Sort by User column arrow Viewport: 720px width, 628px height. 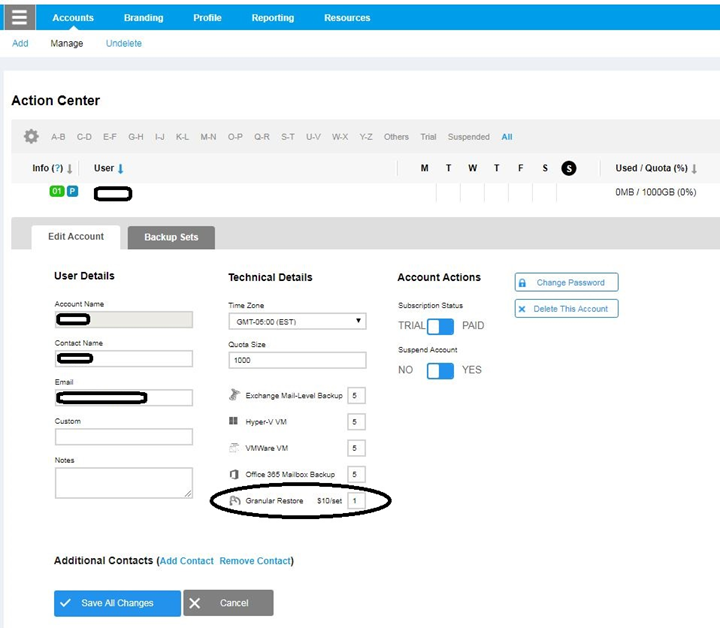(121, 169)
